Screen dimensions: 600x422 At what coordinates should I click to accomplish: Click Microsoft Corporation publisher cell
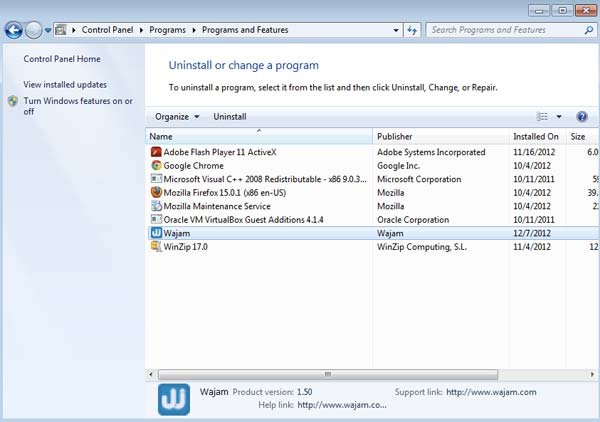[x=419, y=179]
